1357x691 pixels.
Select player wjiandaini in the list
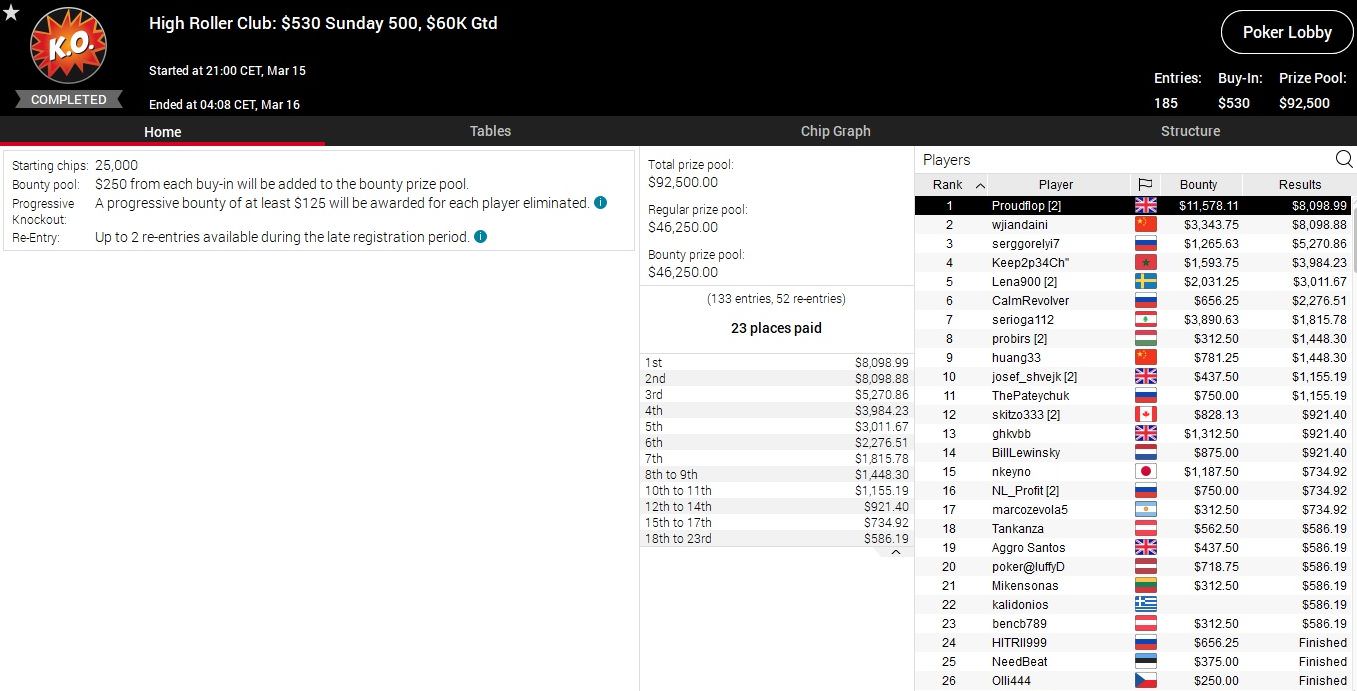click(x=1019, y=225)
